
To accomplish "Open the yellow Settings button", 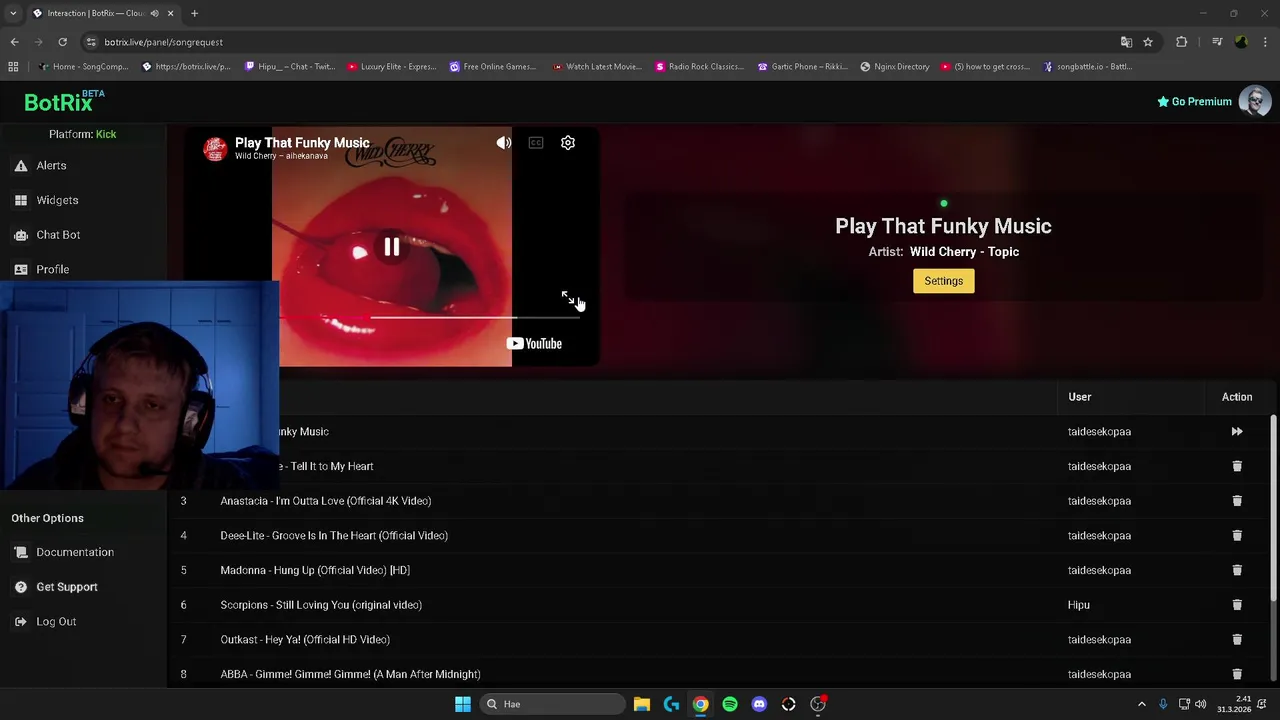I will click(943, 281).
